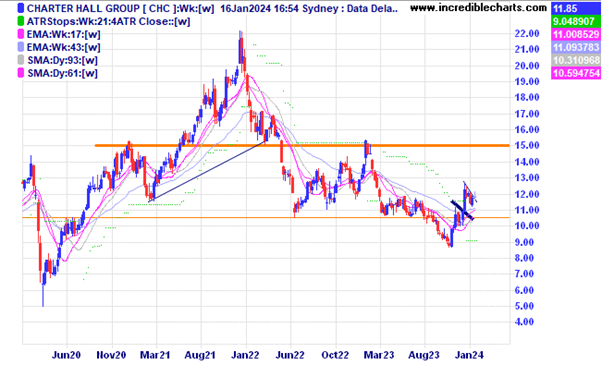The height and width of the screenshot is (365, 602).
Task: Click the SMA Dy 93 legend marker
Action: (21, 60)
